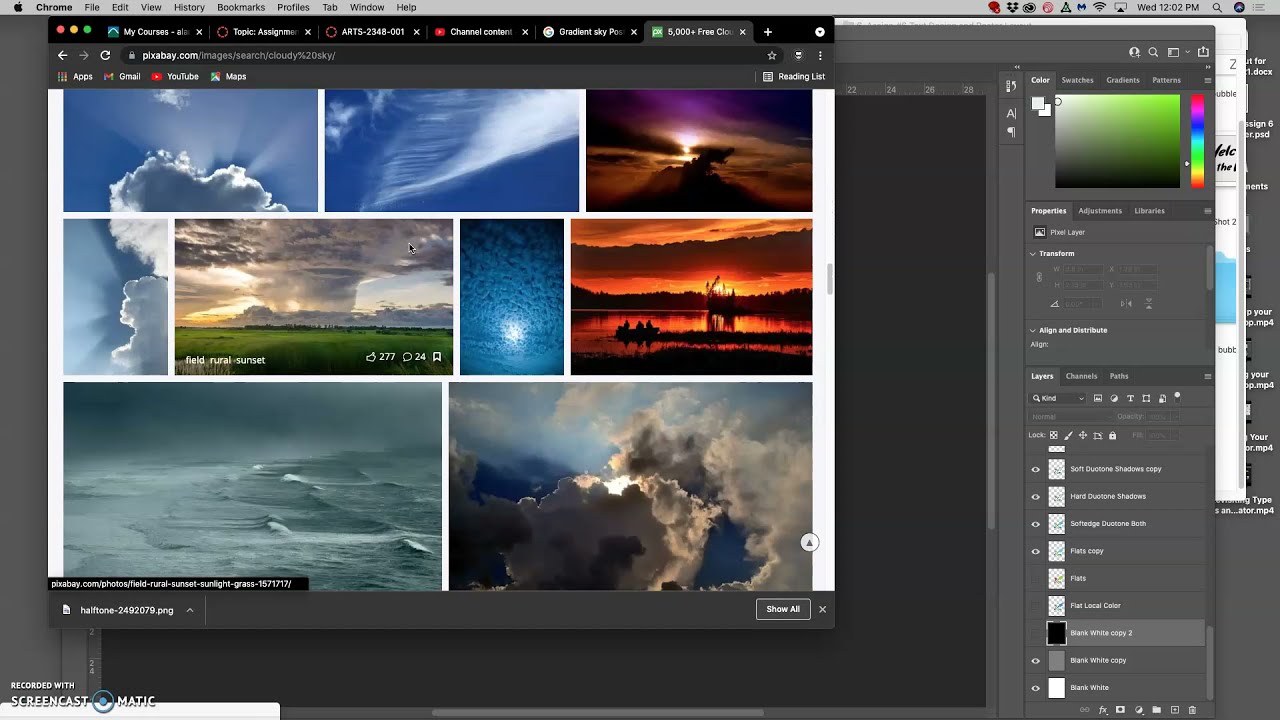Image resolution: width=1280 pixels, height=720 pixels.
Task: Click lock transparent pixels icon
Action: (x=1053, y=435)
